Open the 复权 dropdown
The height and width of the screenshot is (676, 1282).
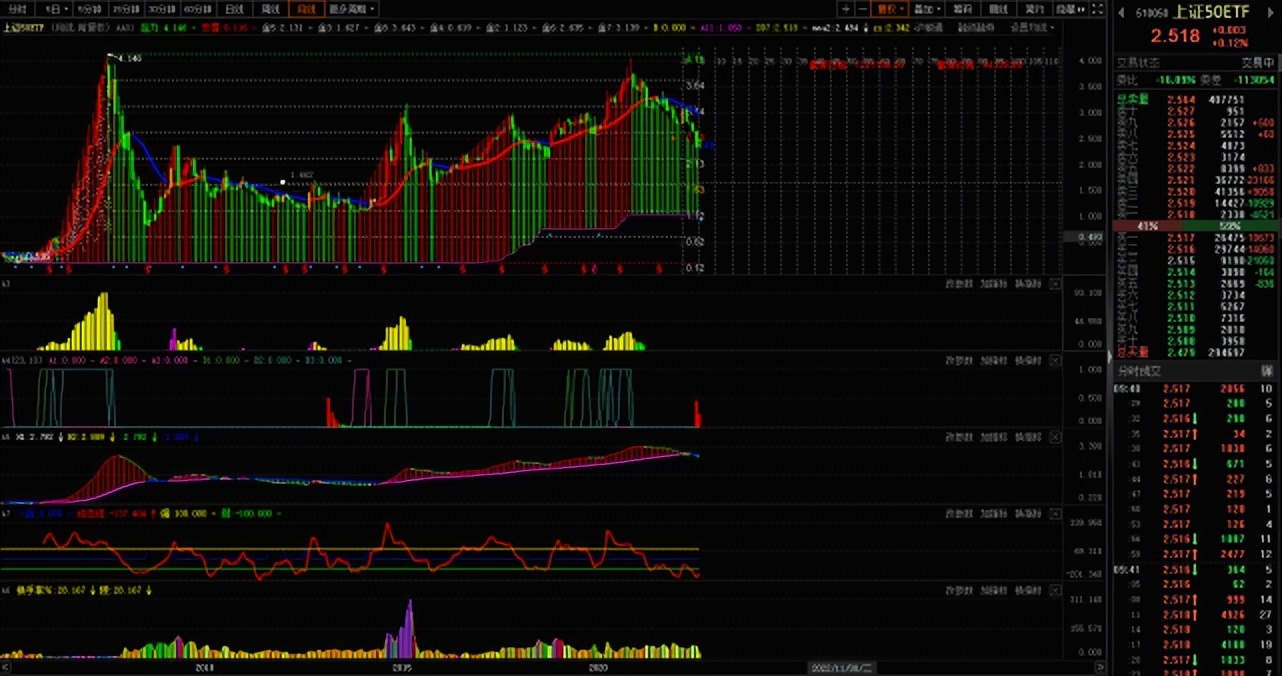(888, 8)
